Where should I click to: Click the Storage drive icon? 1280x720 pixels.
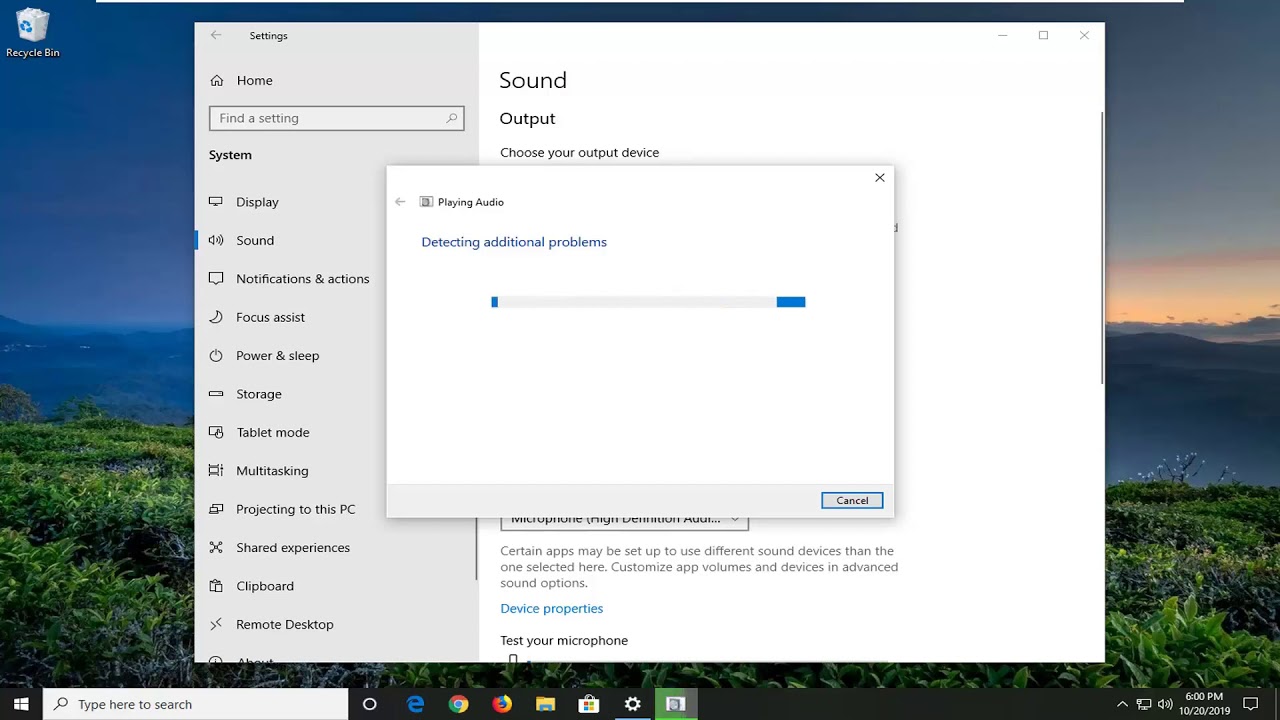point(216,394)
